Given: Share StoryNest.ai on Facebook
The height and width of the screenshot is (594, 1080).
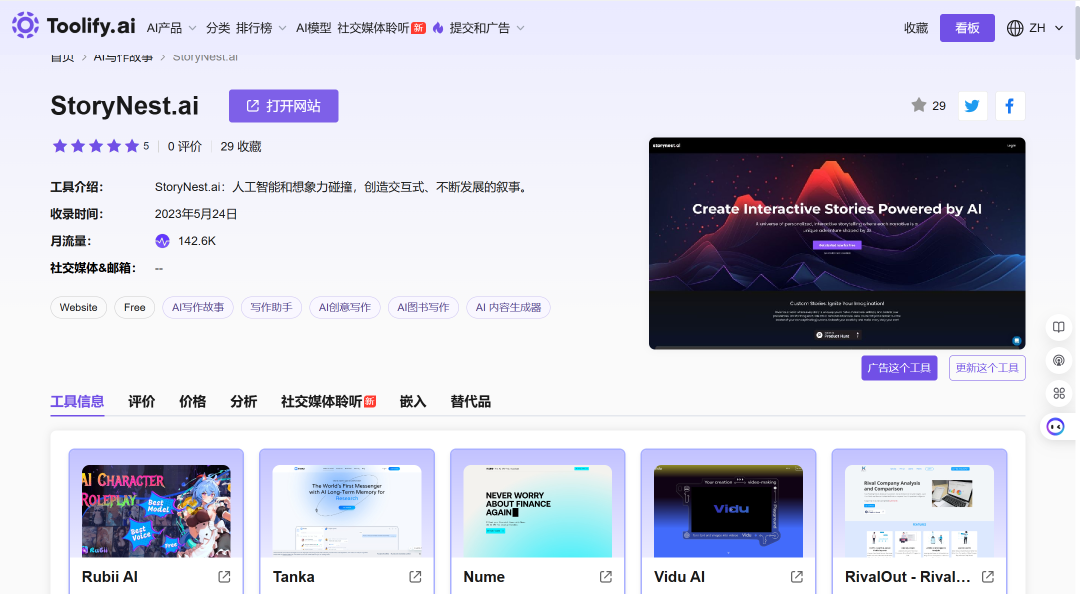Looking at the screenshot, I should [1010, 105].
